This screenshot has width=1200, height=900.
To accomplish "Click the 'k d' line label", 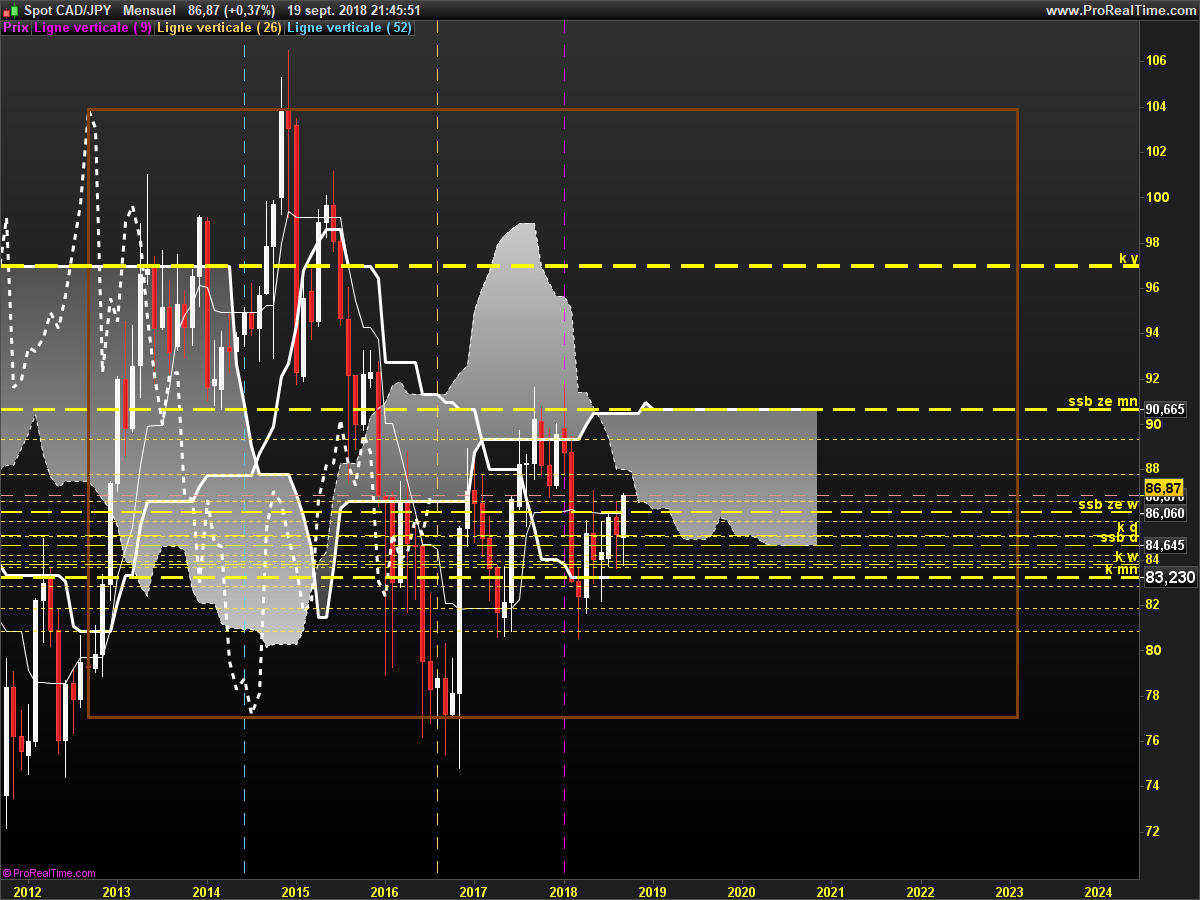I will [x=1127, y=526].
